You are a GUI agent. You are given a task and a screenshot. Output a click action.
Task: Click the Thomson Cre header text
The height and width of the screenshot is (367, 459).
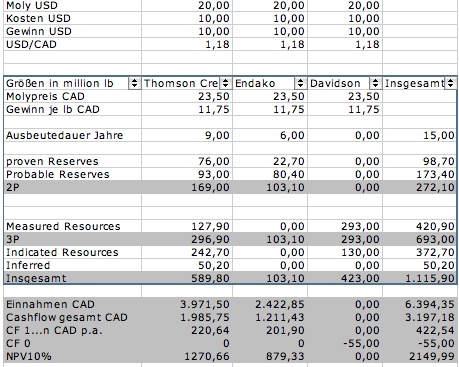pyautogui.click(x=181, y=83)
